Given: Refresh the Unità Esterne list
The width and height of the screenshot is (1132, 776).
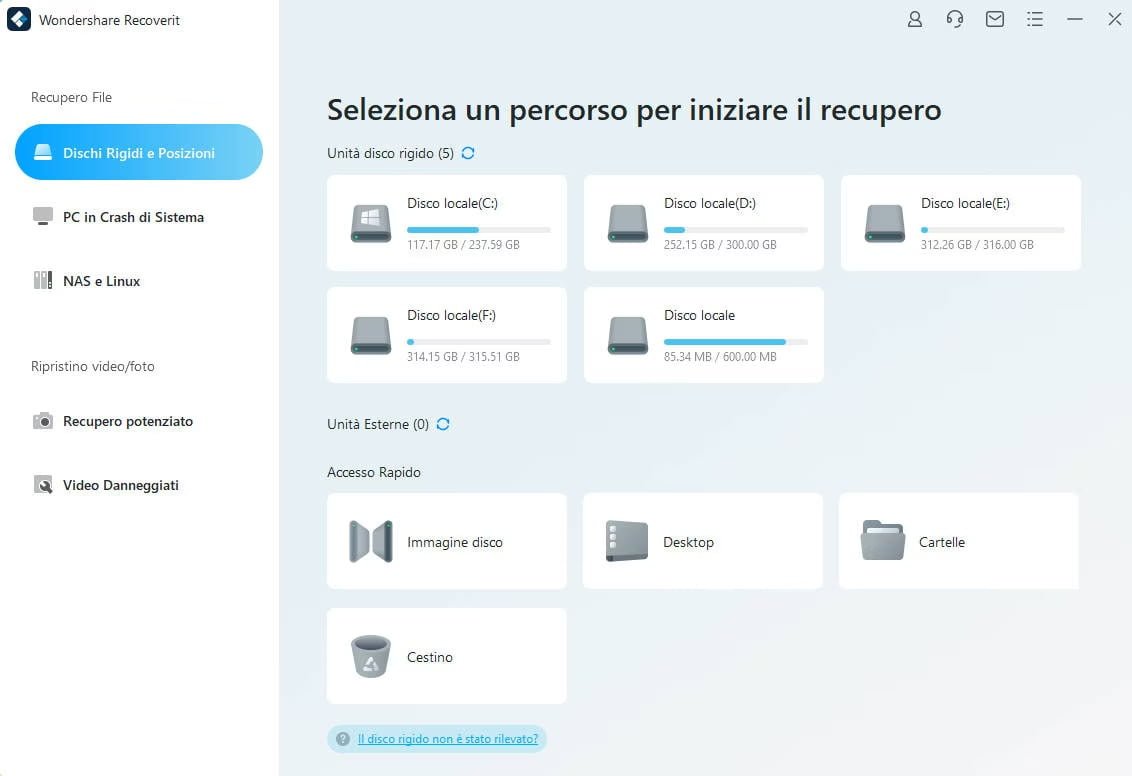Looking at the screenshot, I should pos(443,424).
